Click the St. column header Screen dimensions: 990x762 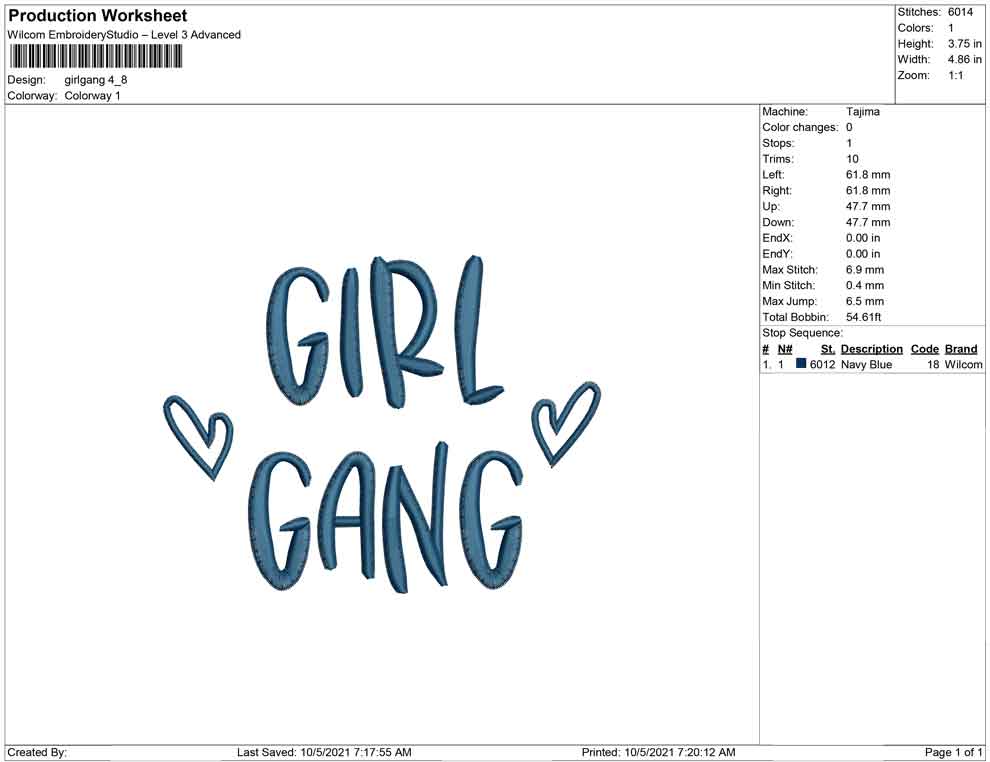point(827,349)
